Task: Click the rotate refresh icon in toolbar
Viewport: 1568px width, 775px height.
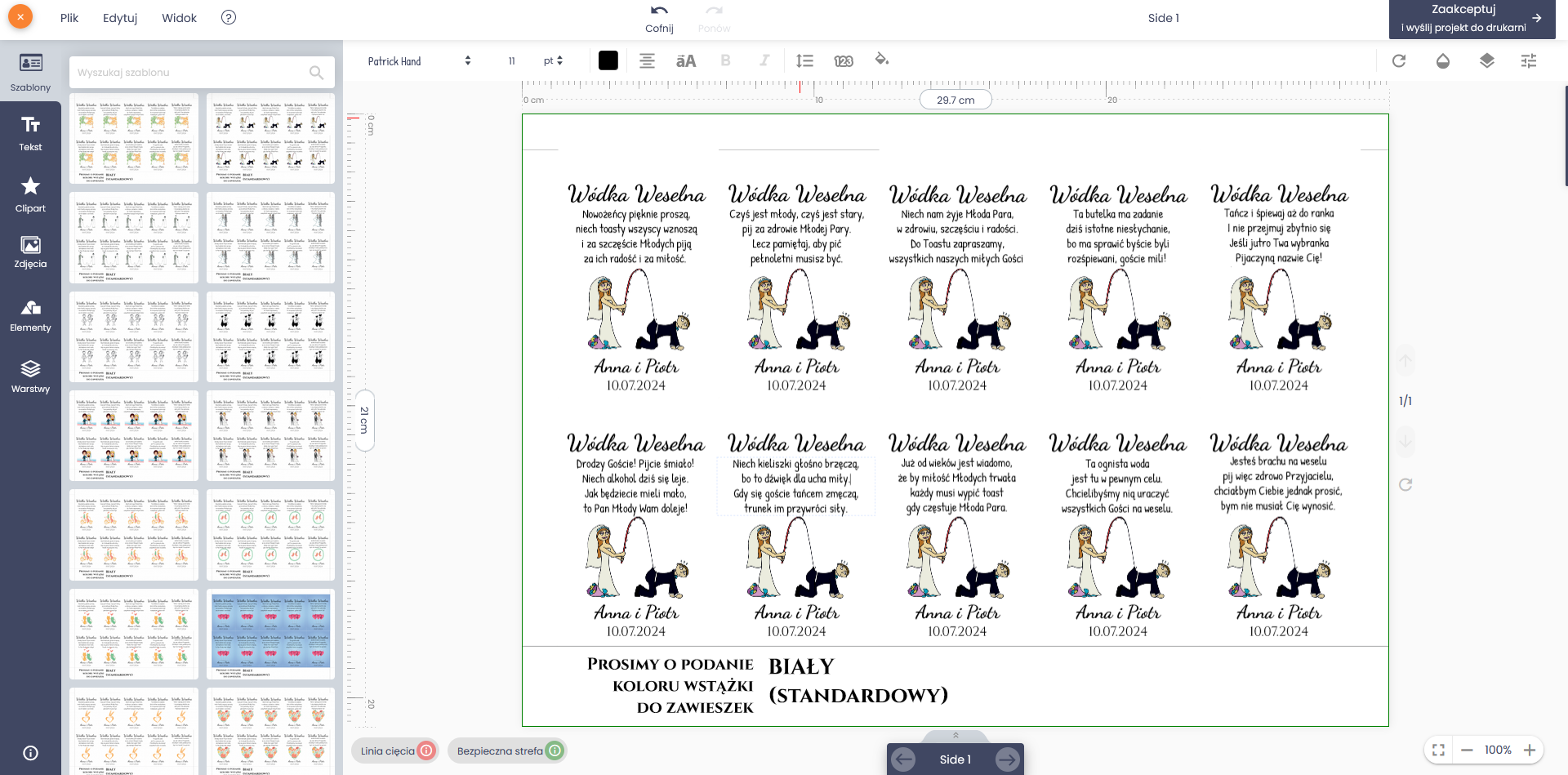Action: click(1399, 60)
